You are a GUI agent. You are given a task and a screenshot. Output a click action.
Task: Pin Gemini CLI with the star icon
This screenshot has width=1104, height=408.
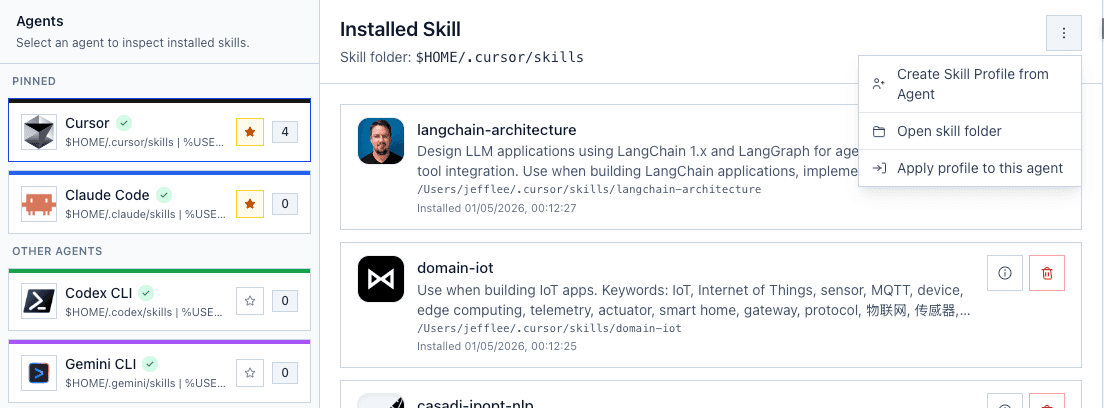249,373
